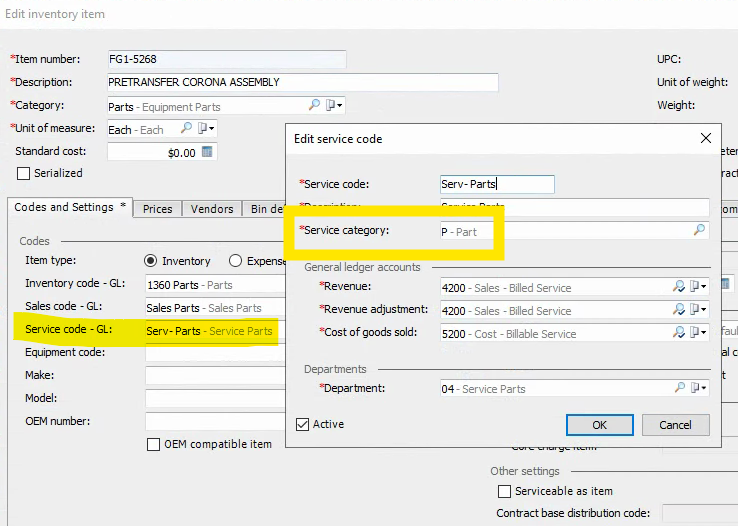Screen dimensions: 738x526
Task: Look up Revenue GL account
Action: tap(679, 286)
